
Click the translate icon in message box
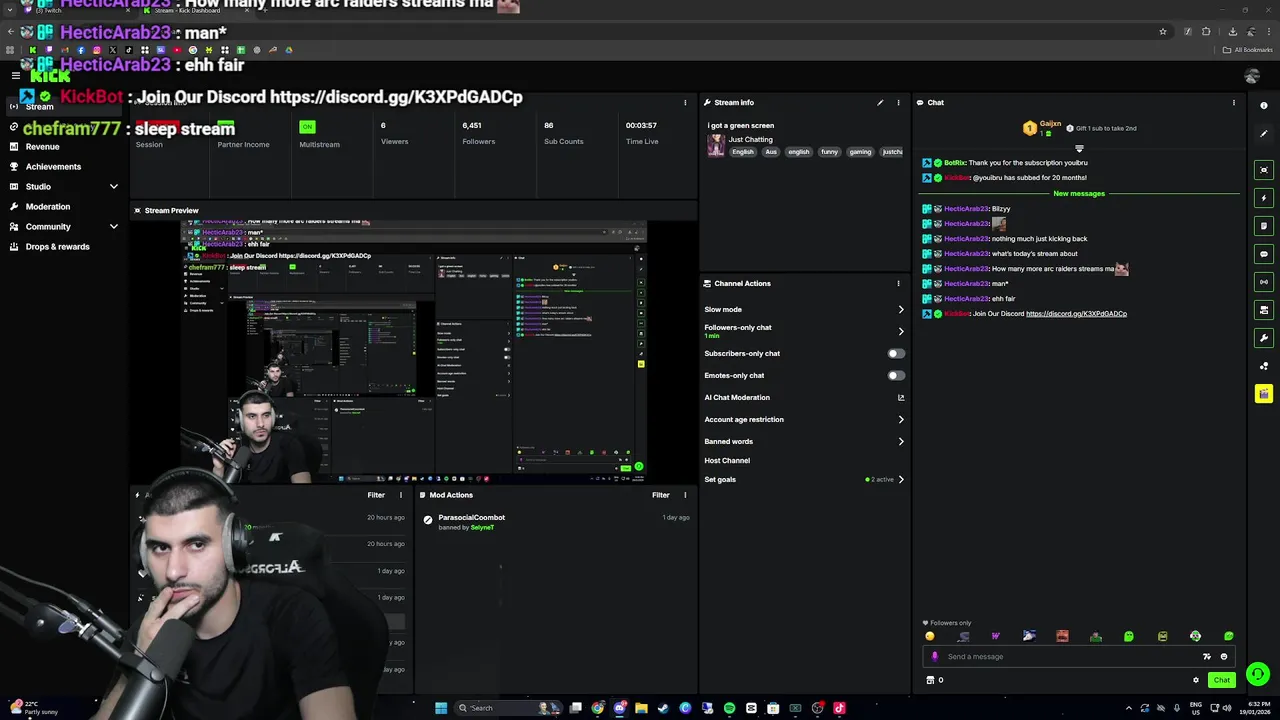(x=1206, y=657)
